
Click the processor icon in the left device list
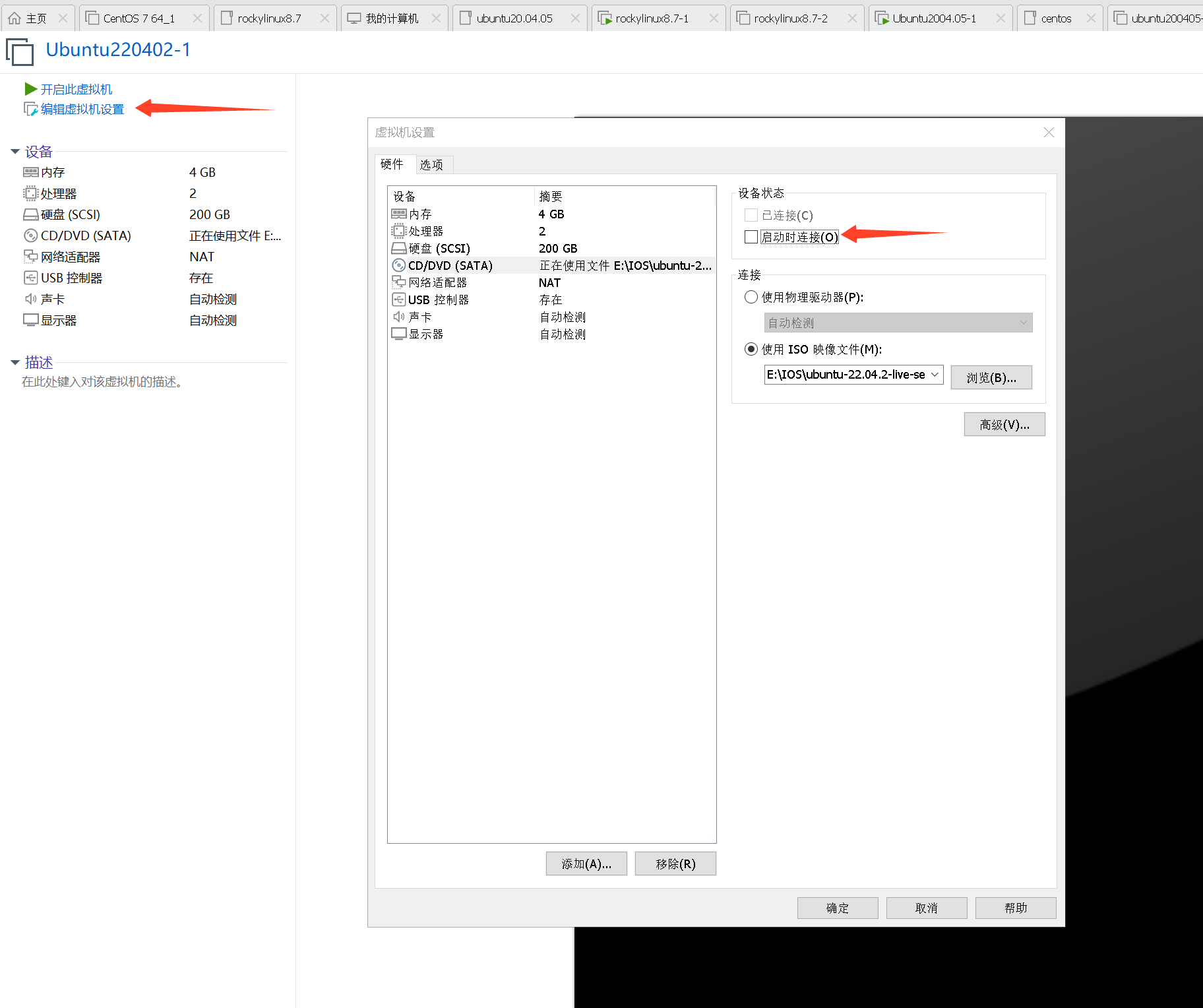tap(30, 193)
